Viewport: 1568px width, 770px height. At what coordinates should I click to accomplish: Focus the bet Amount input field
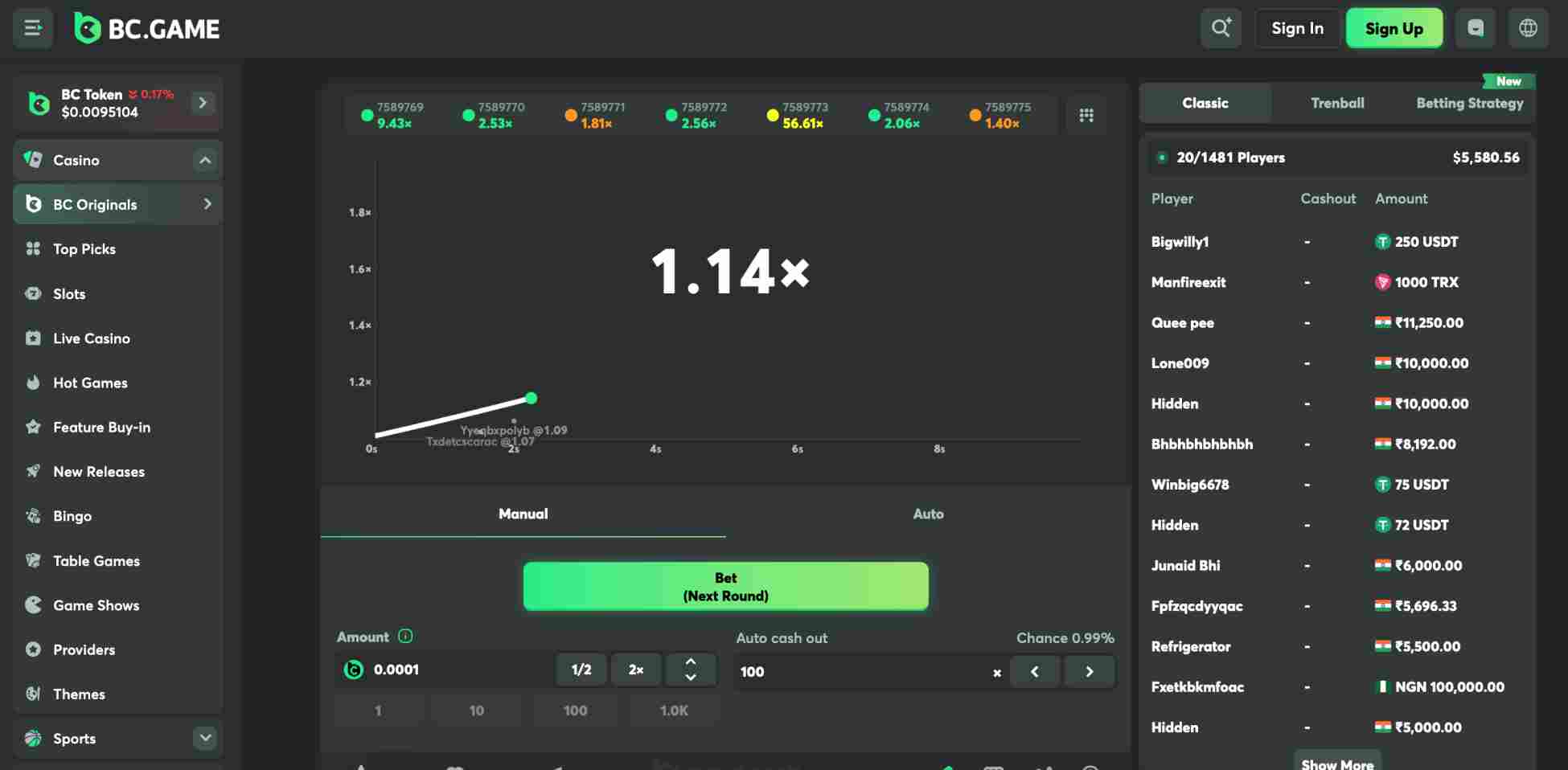click(444, 670)
